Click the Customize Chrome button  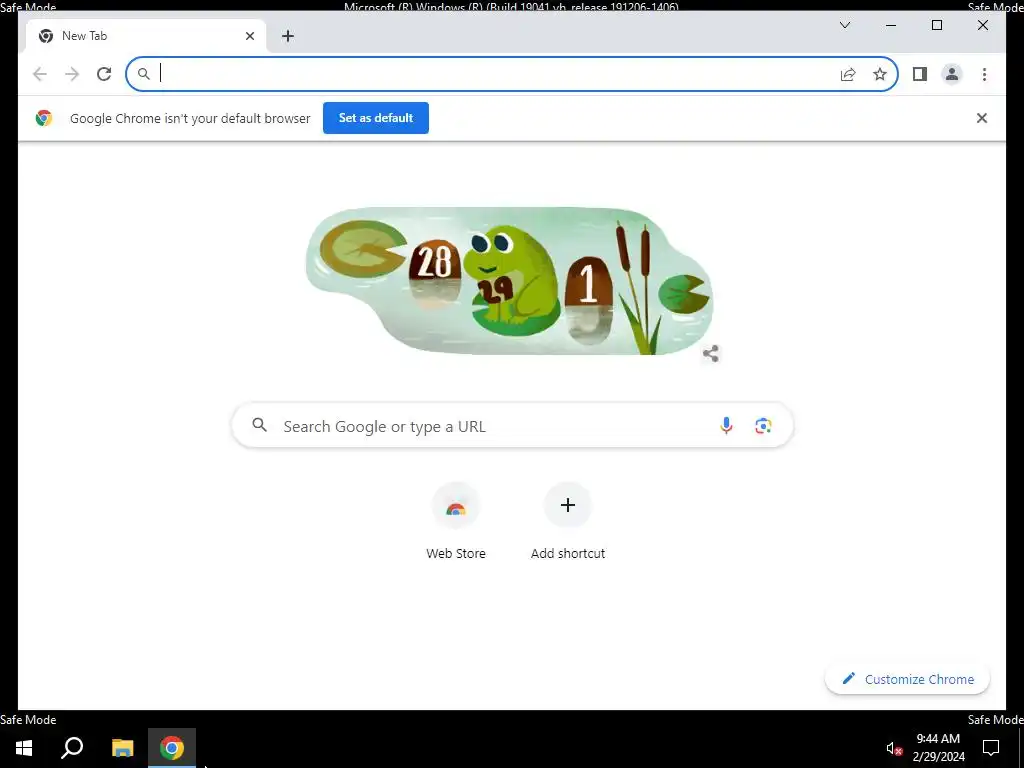click(907, 679)
